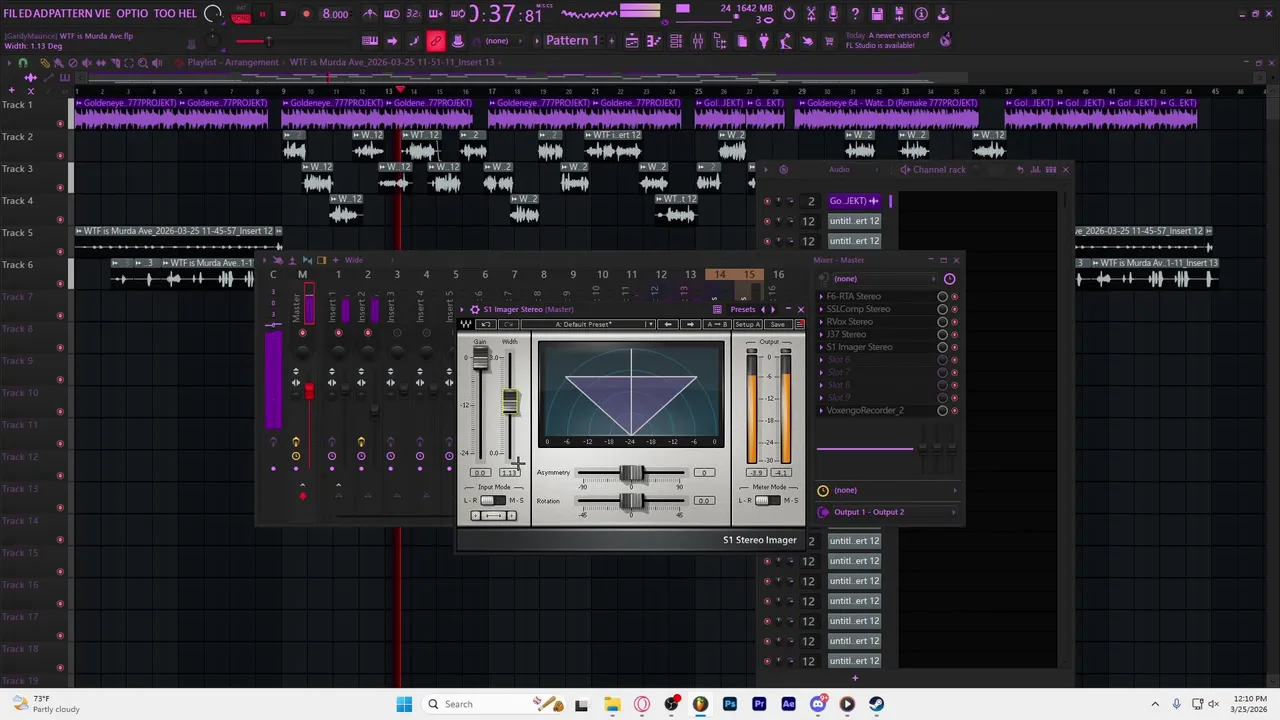Viewport: 1280px width, 720px height.
Task: Click the info icon in top toolbar
Action: (x=921, y=14)
